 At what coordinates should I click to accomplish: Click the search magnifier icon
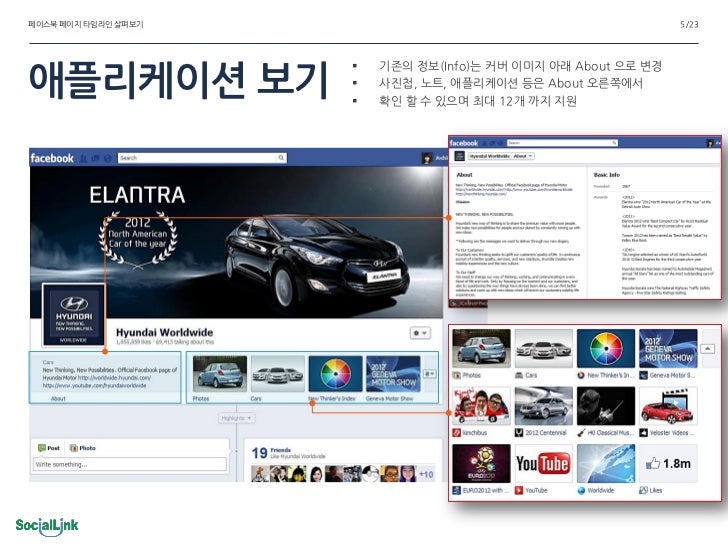point(281,158)
